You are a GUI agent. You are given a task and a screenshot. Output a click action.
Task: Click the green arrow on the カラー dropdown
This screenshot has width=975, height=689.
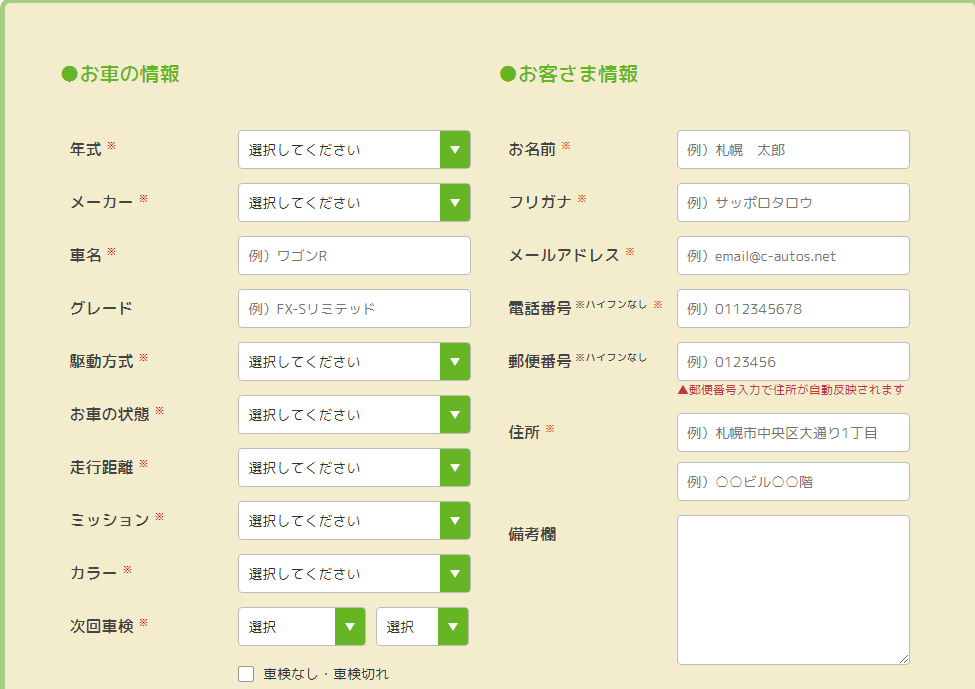[x=456, y=573]
